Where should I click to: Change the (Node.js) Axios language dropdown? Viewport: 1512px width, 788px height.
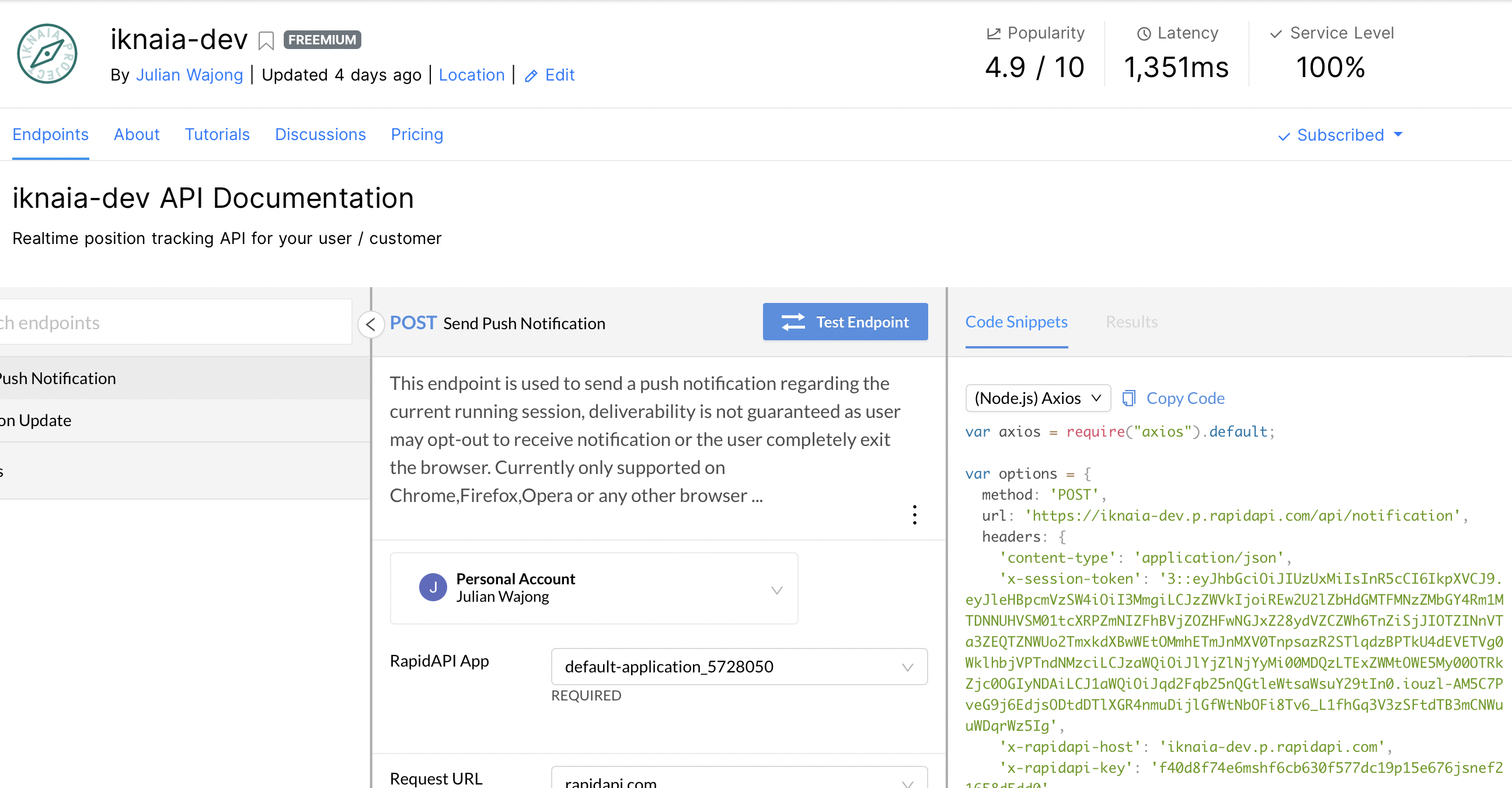pyautogui.click(x=1038, y=399)
